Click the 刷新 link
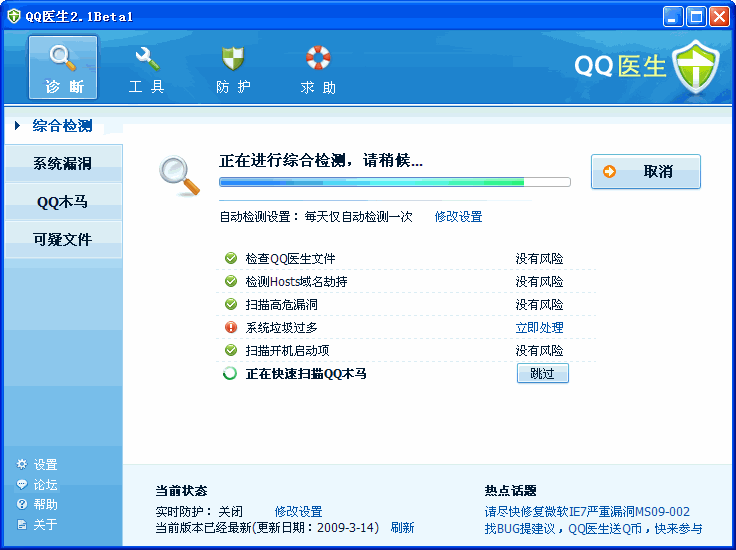The image size is (736, 550). point(402,527)
